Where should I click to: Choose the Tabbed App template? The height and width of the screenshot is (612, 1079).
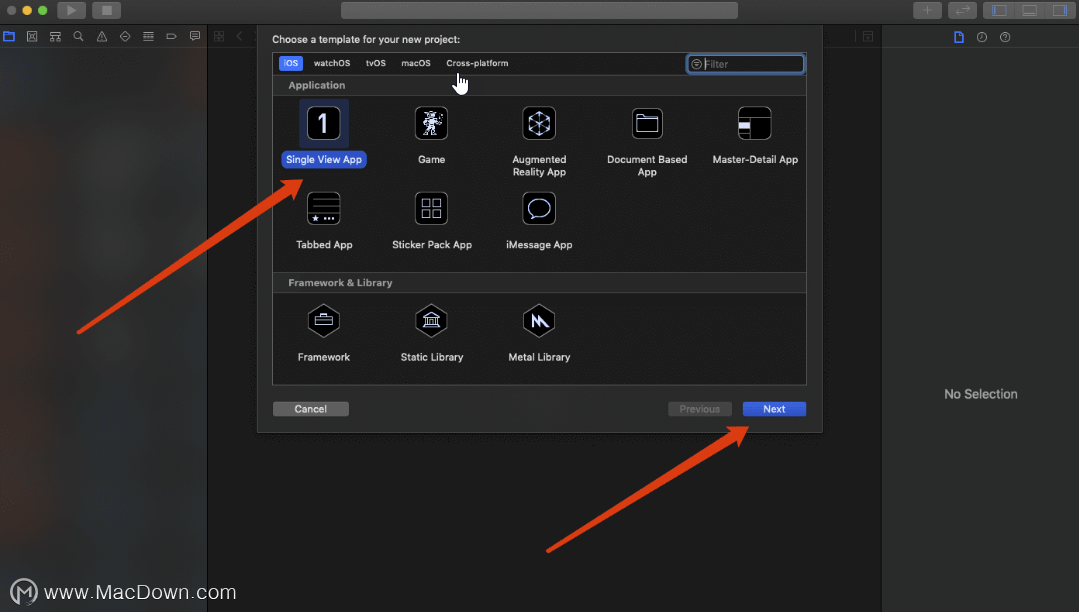(x=323, y=209)
